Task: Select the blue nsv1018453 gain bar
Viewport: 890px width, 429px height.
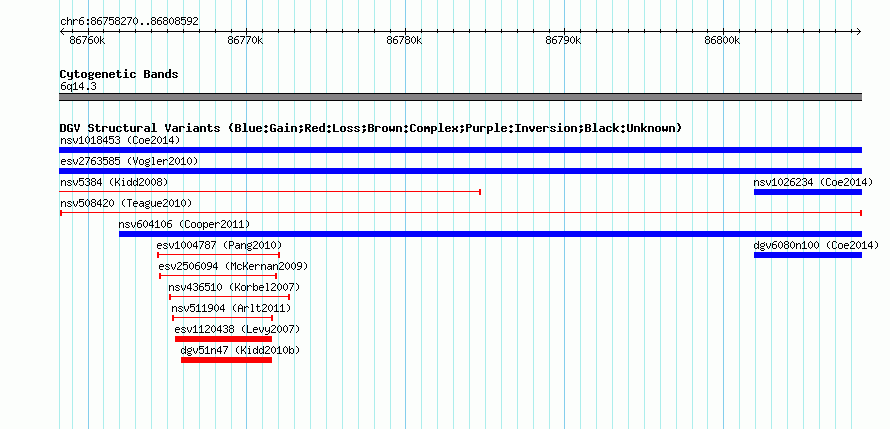Action: [x=461, y=150]
